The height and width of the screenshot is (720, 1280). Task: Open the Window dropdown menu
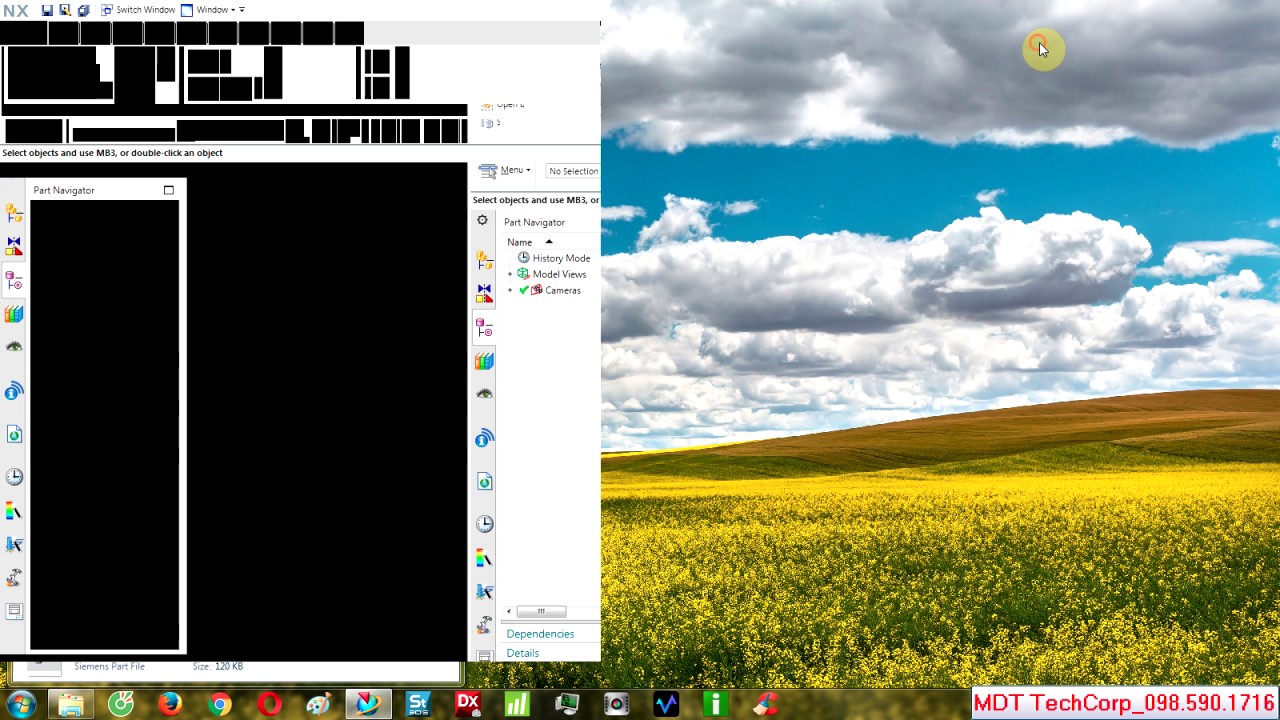click(x=208, y=10)
